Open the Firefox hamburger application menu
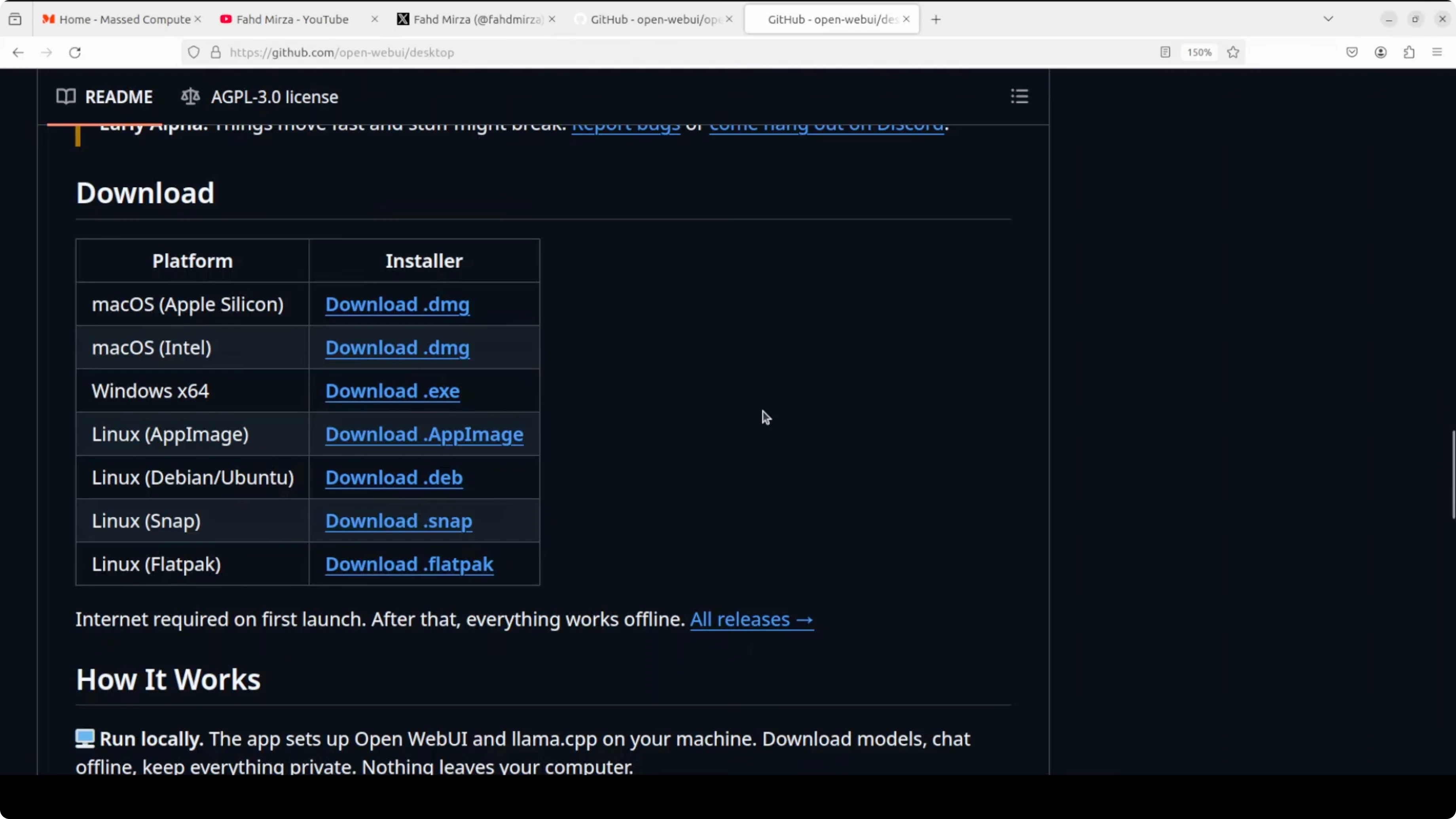1456x819 pixels. [x=1437, y=53]
